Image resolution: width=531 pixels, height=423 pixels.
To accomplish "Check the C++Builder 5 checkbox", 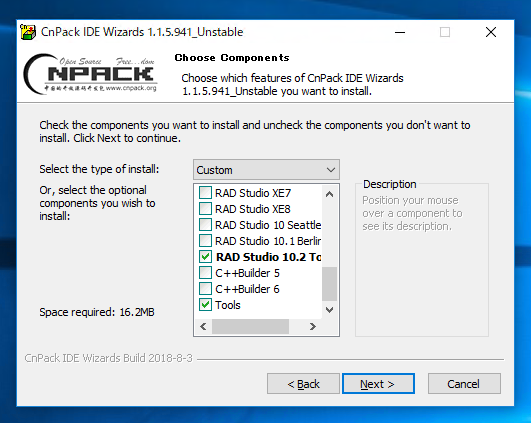I will pos(205,273).
